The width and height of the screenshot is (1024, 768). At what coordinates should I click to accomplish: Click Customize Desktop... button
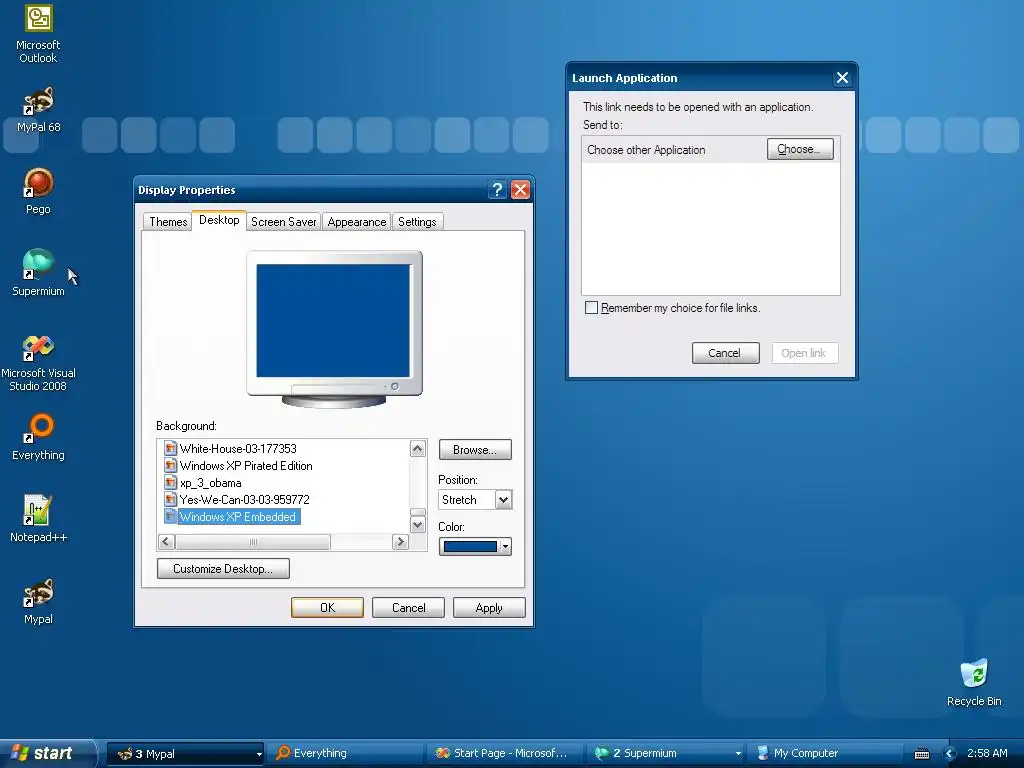tap(223, 569)
